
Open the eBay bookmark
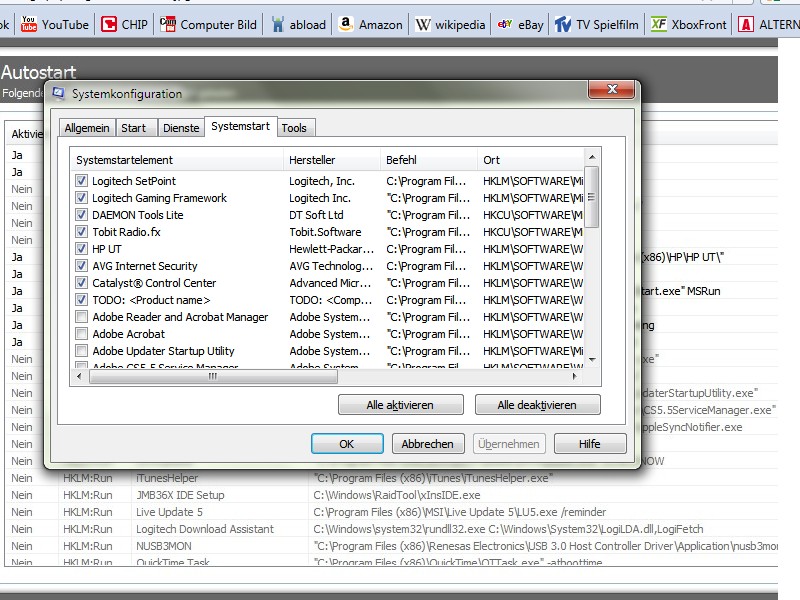(520, 24)
